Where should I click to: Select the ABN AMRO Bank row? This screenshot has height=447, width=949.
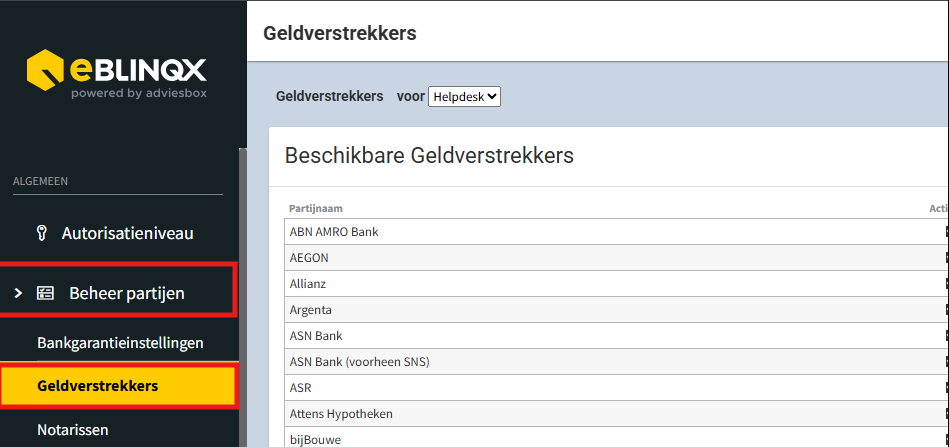point(334,232)
